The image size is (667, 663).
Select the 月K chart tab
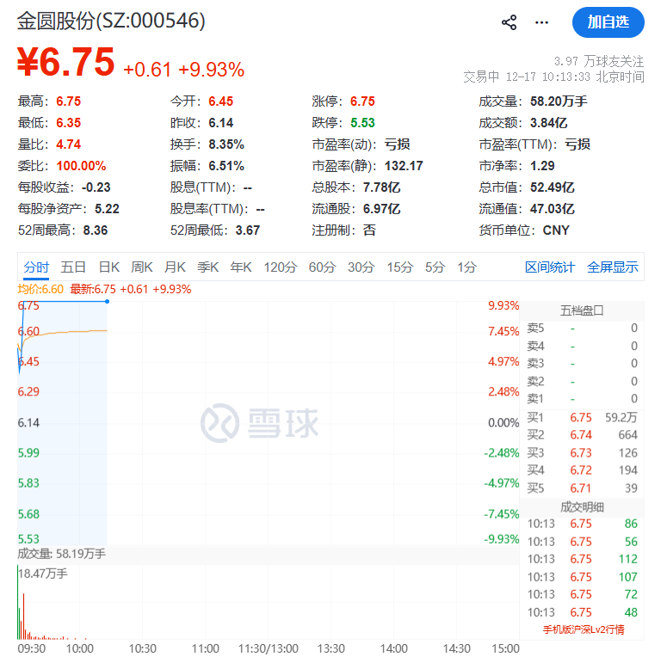175,267
